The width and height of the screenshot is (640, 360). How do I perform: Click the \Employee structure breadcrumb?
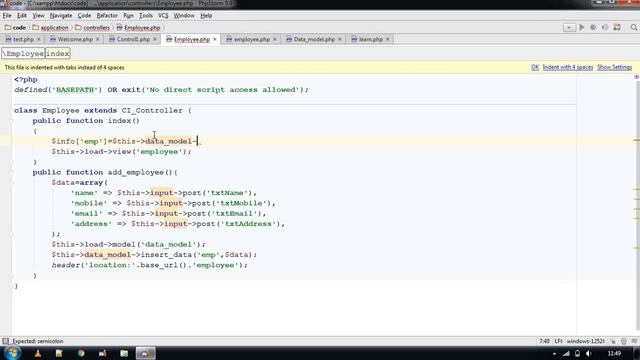[23, 53]
